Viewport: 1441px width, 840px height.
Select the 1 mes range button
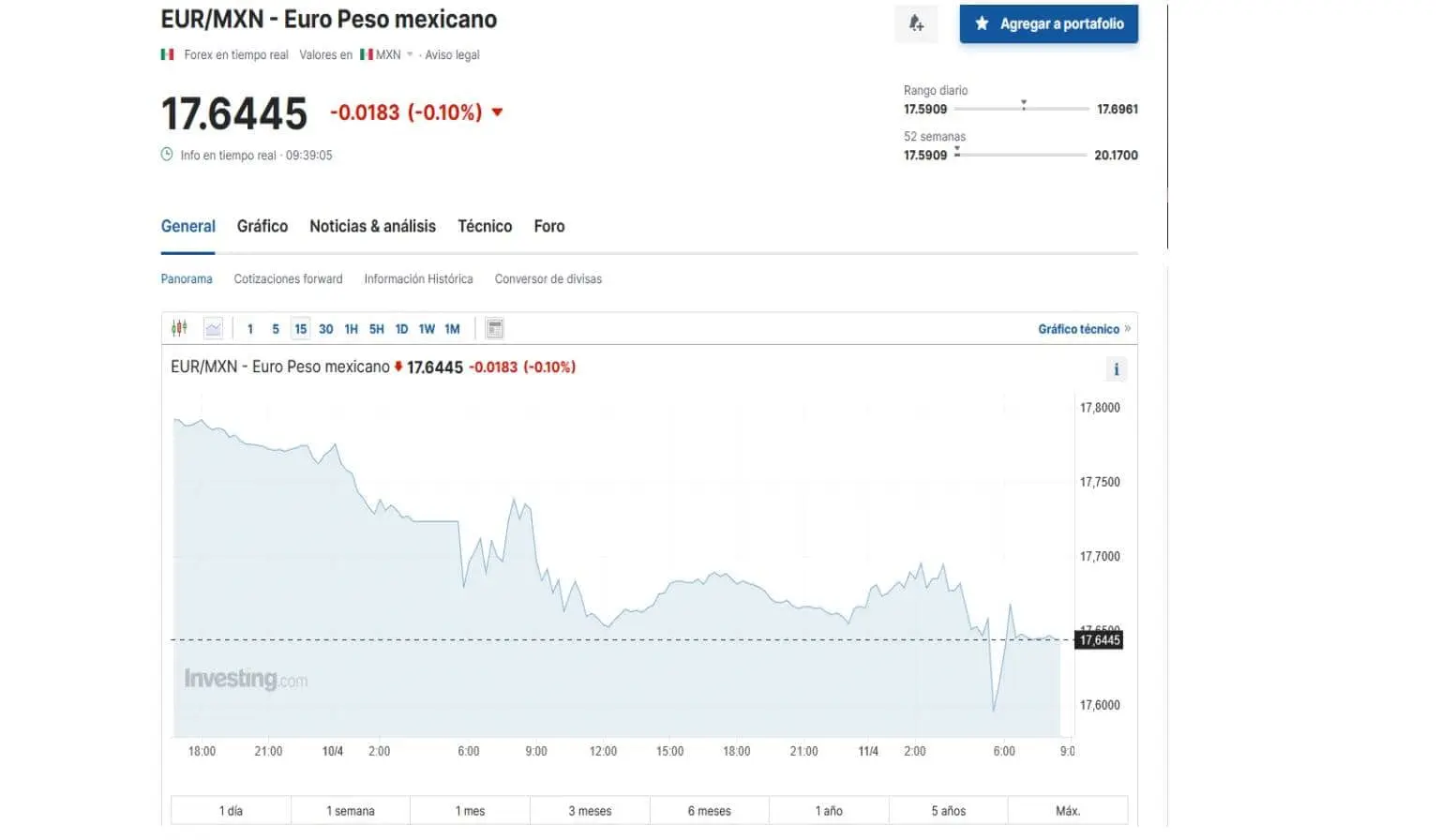[x=471, y=811]
